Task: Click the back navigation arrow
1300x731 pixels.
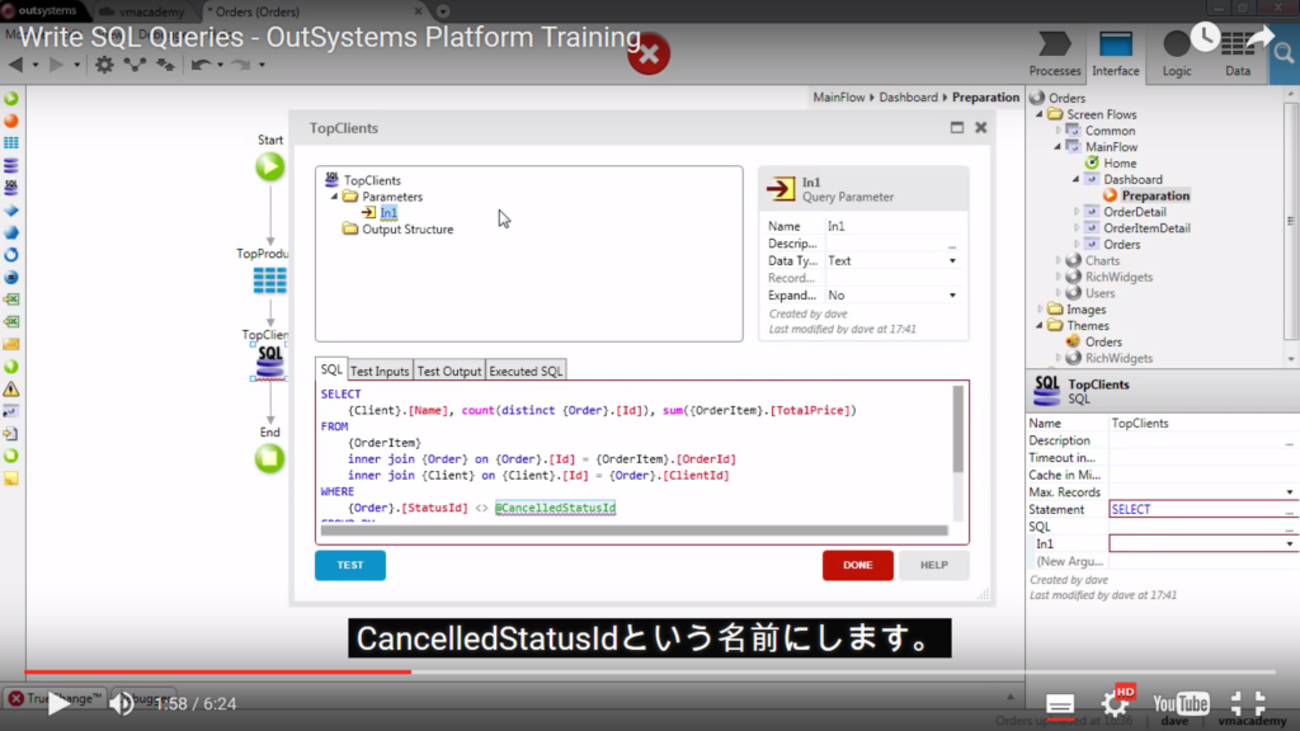Action: click(x=16, y=65)
